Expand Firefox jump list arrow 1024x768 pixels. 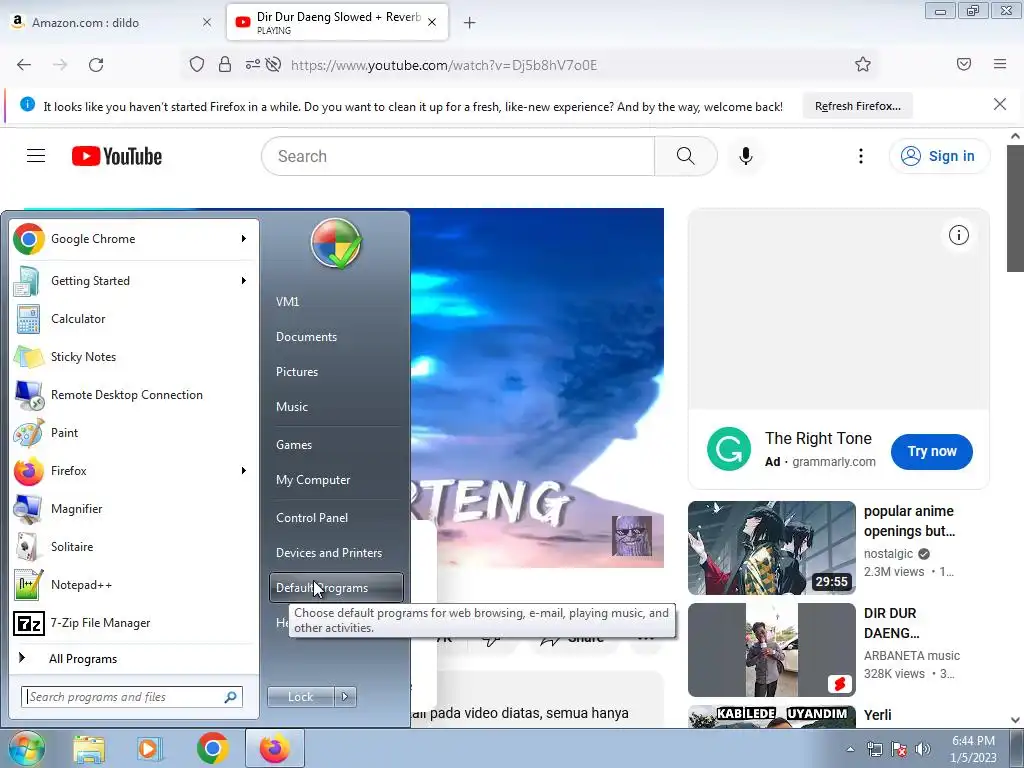coord(244,471)
